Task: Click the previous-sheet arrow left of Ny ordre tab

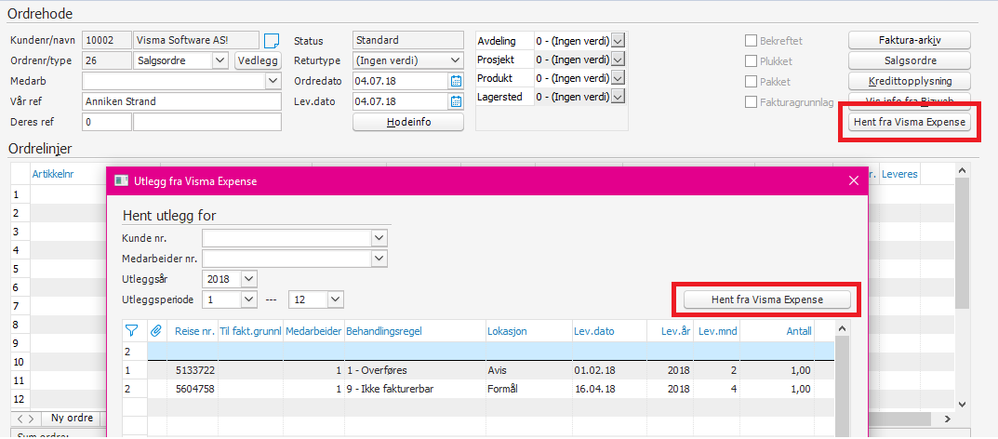Action: tap(20, 418)
